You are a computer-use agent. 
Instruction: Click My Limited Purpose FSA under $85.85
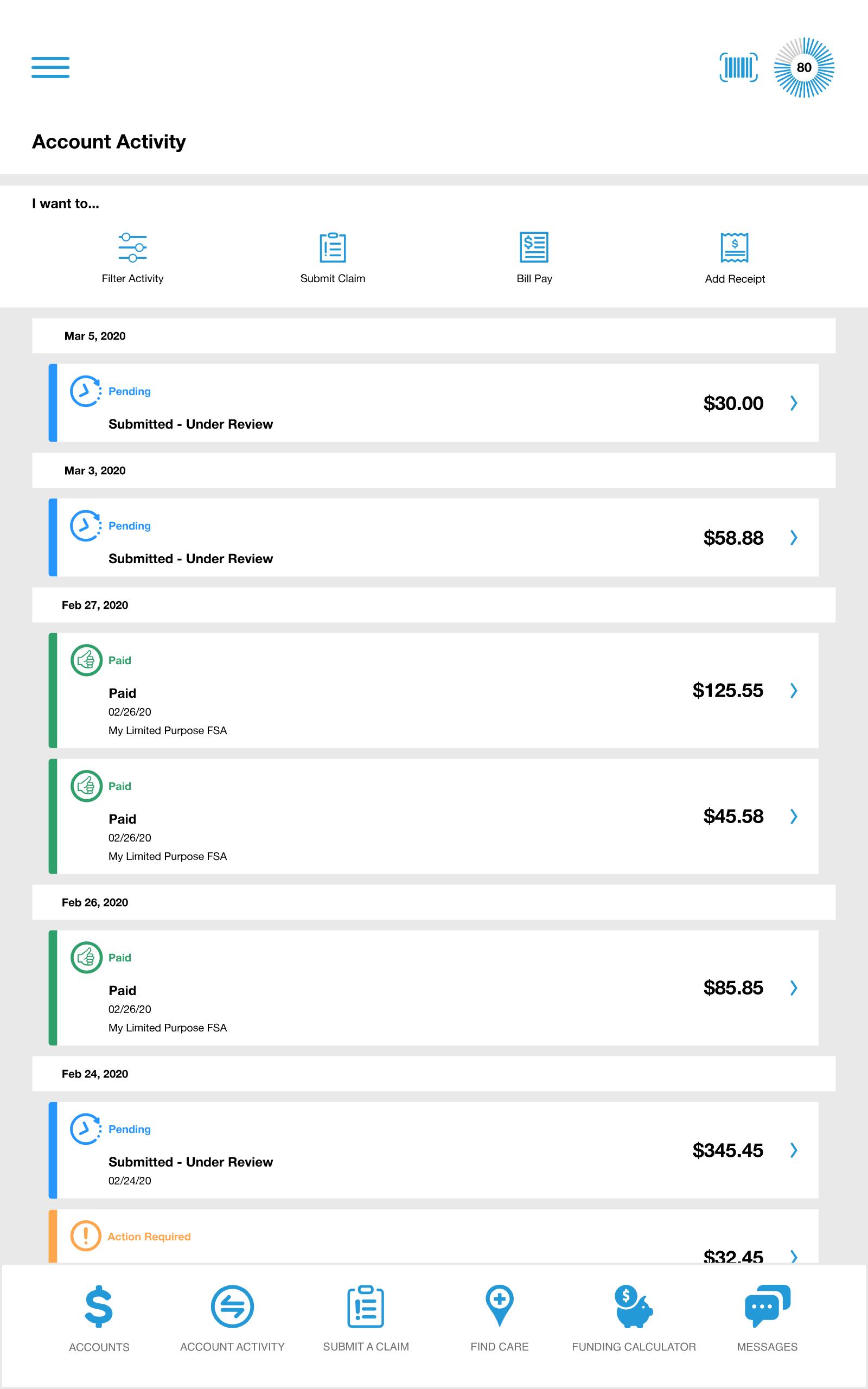(x=168, y=1028)
